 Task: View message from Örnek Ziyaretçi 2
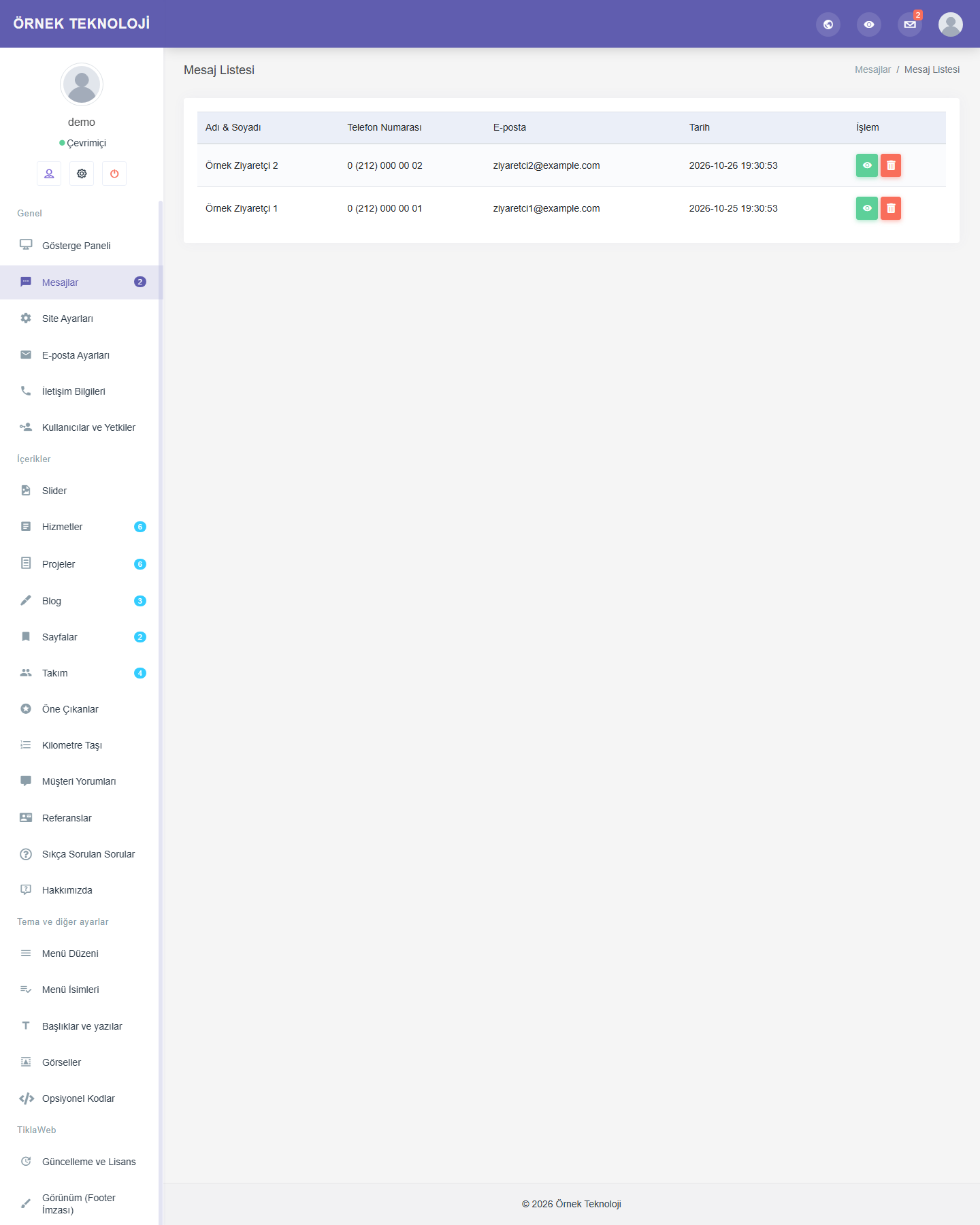click(x=867, y=165)
